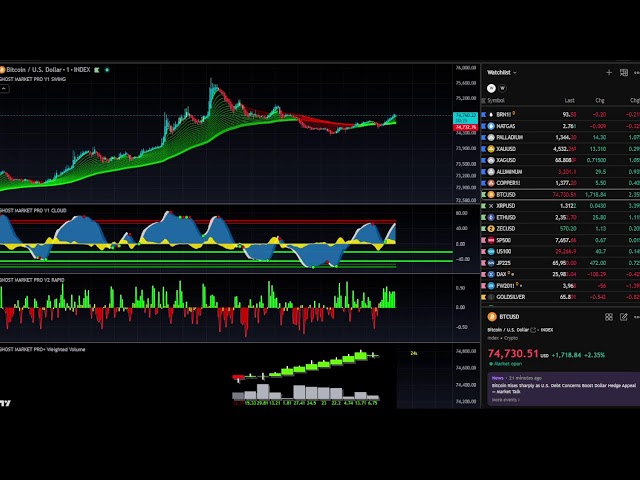
Task: Click the ETHUSD ethereum logo
Action: [491, 218]
